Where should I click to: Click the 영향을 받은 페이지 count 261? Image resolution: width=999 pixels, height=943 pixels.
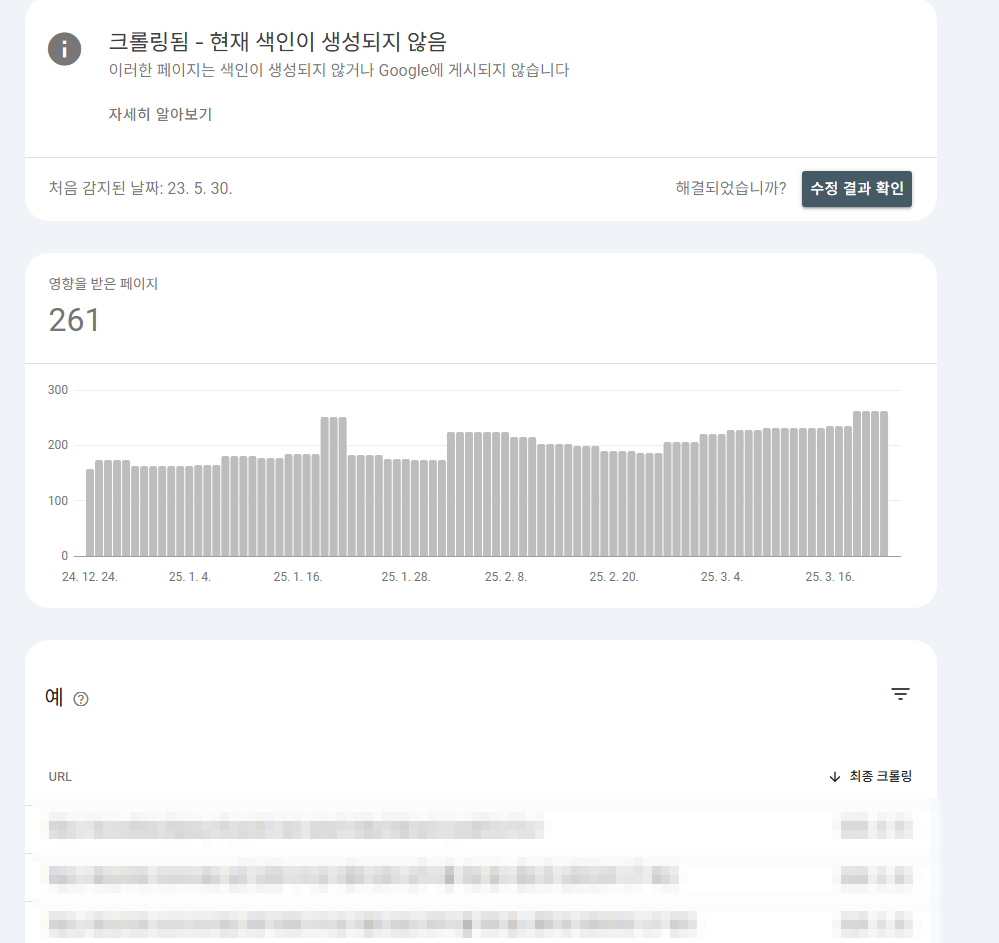point(74,320)
